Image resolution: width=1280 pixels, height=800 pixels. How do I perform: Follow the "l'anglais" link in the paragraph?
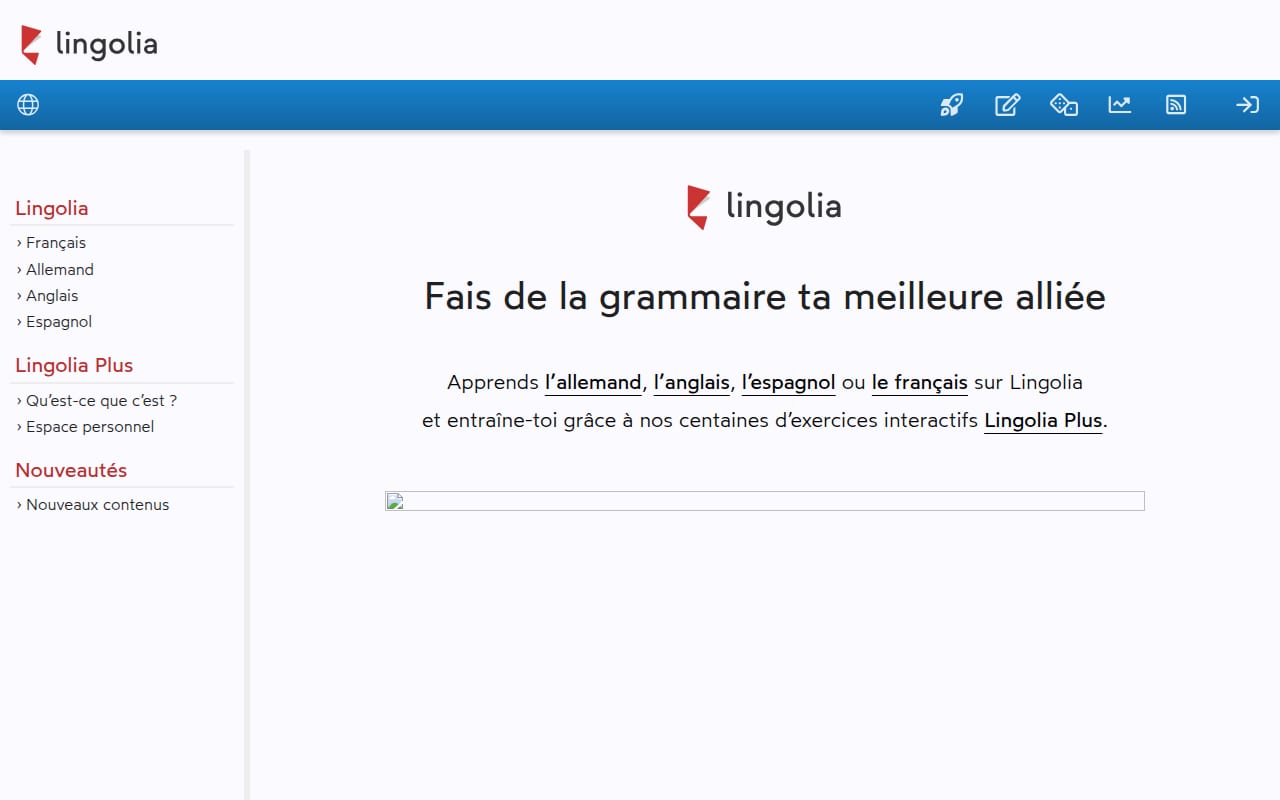click(691, 382)
